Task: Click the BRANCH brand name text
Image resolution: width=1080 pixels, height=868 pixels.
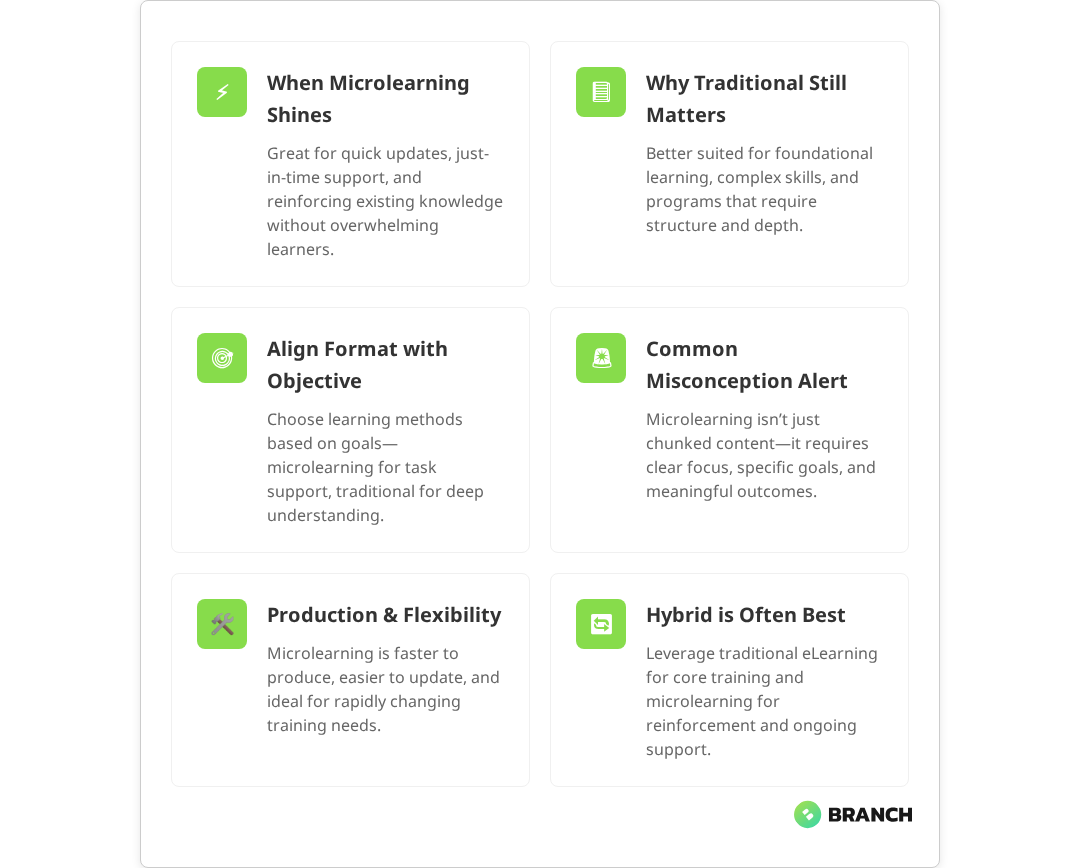Action: [870, 815]
